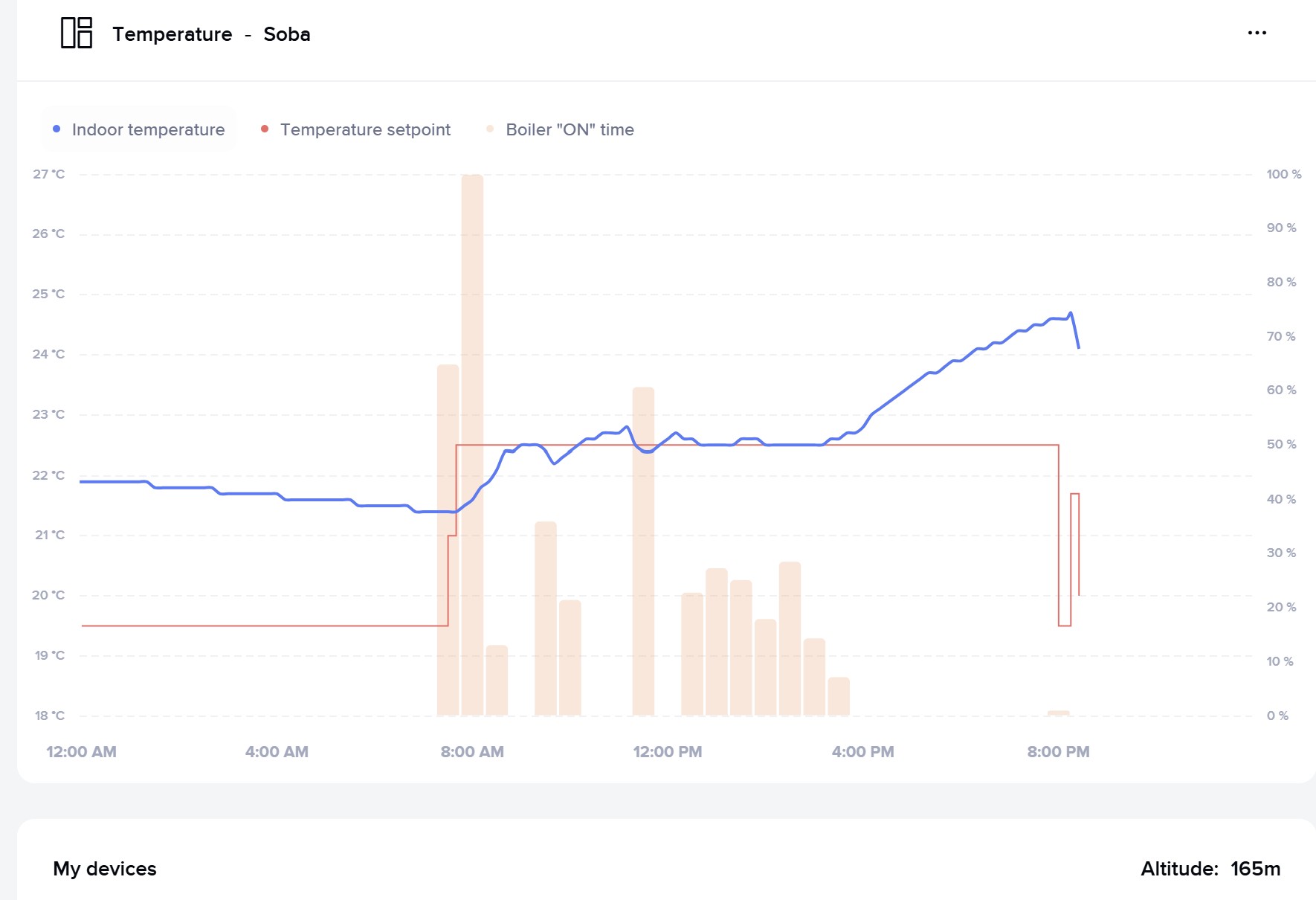1316x900 pixels.
Task: Hide the Temperature setpoint series label
Action: tap(365, 129)
